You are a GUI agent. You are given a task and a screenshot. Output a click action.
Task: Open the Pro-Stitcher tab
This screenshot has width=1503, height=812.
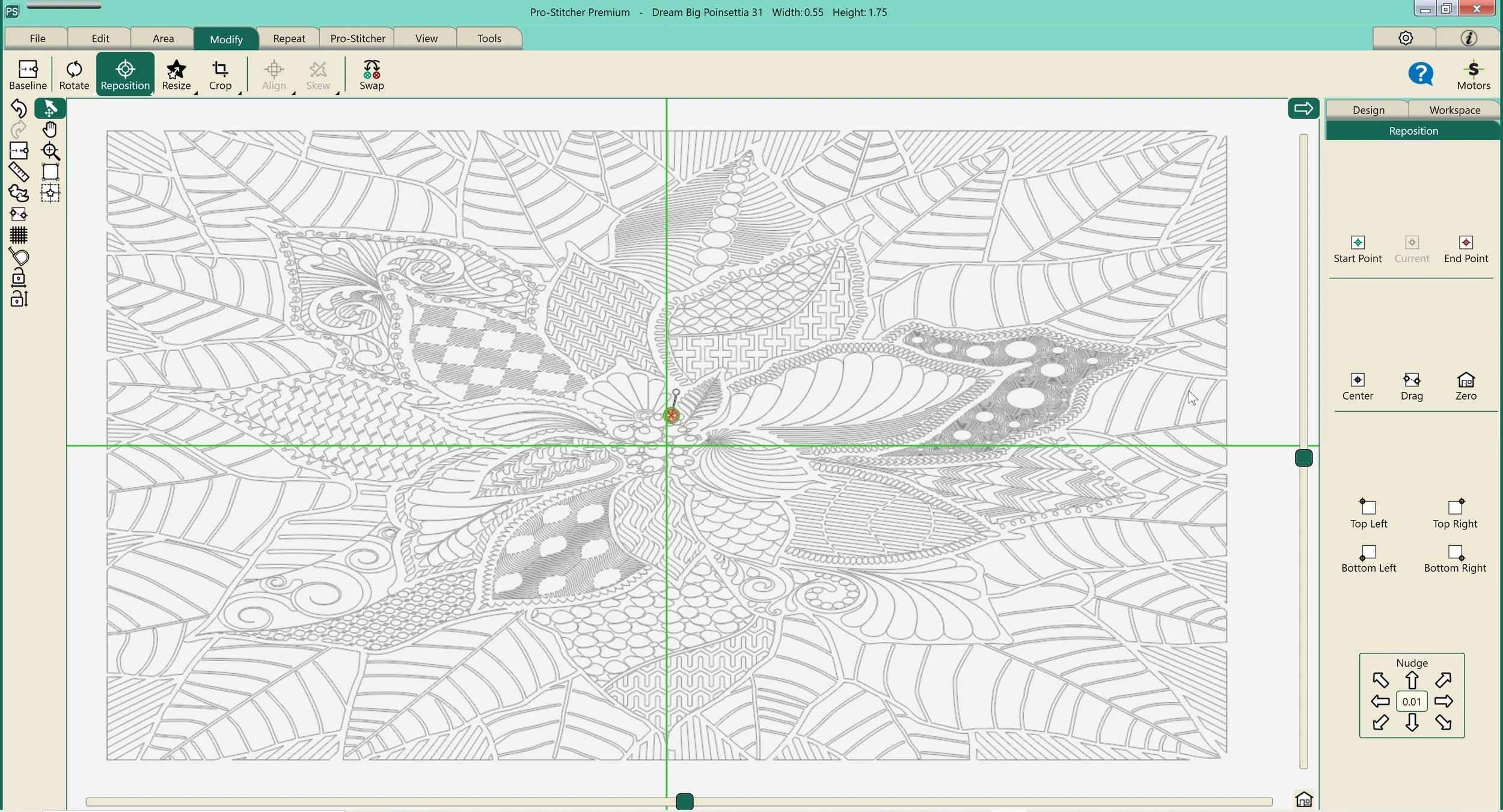click(x=357, y=38)
